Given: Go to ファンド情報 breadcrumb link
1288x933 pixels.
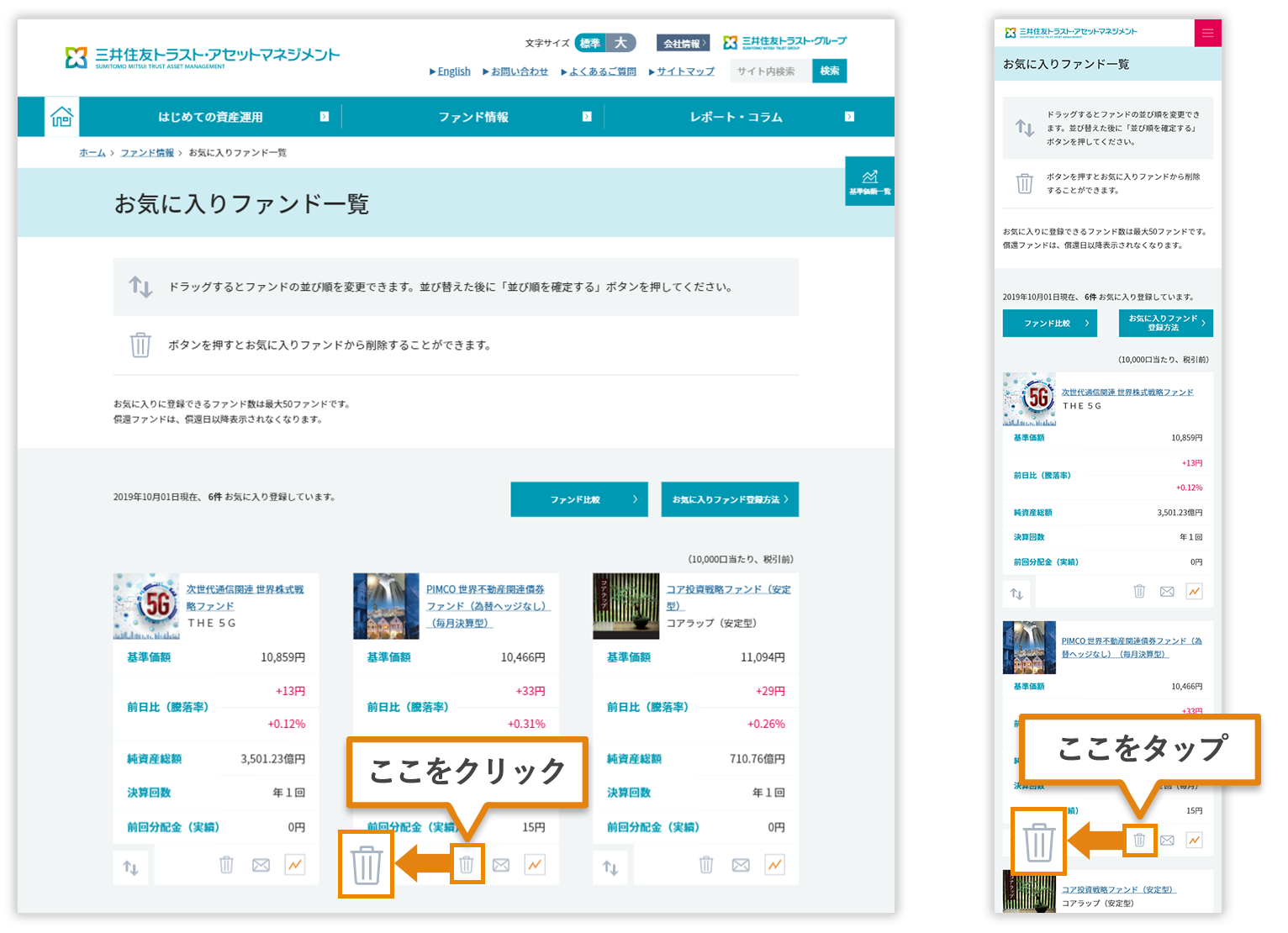Looking at the screenshot, I should point(147,152).
